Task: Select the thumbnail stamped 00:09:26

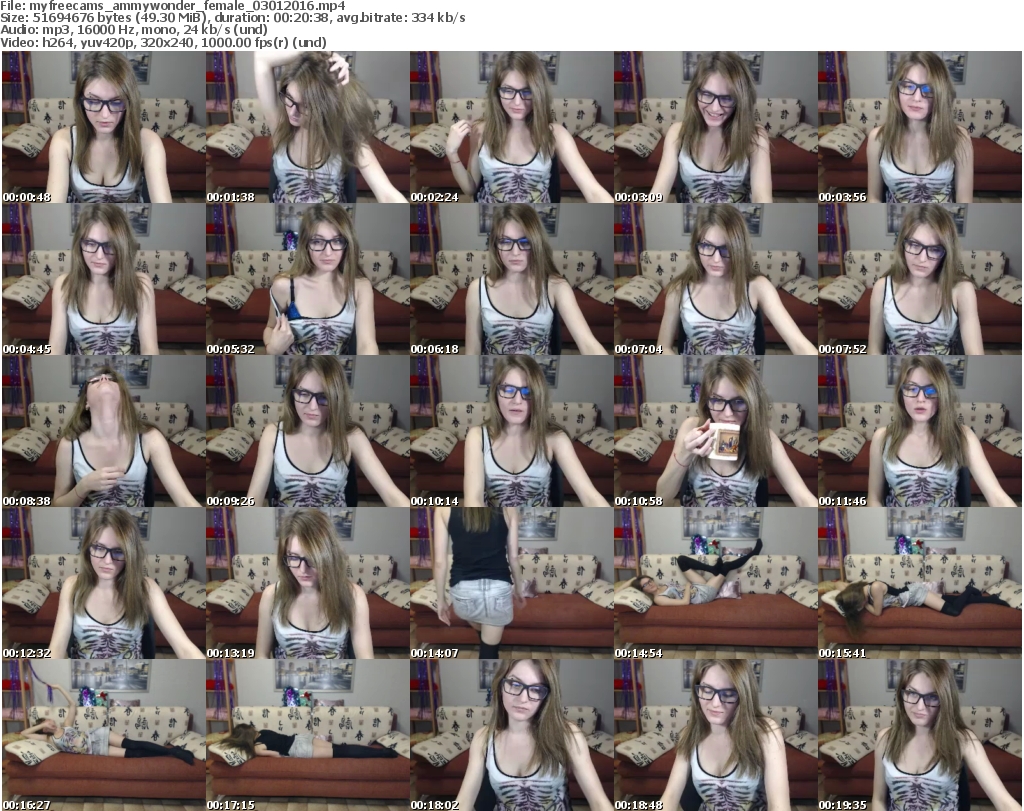Action: point(308,432)
